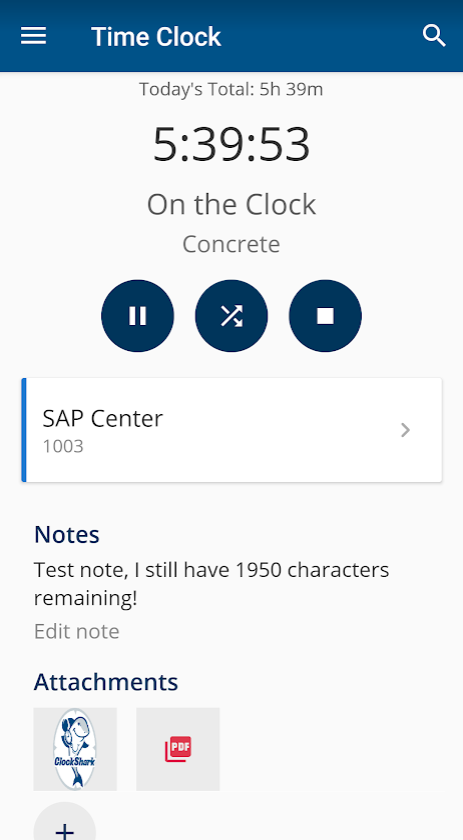Stop the clock to clock out

tap(325, 316)
